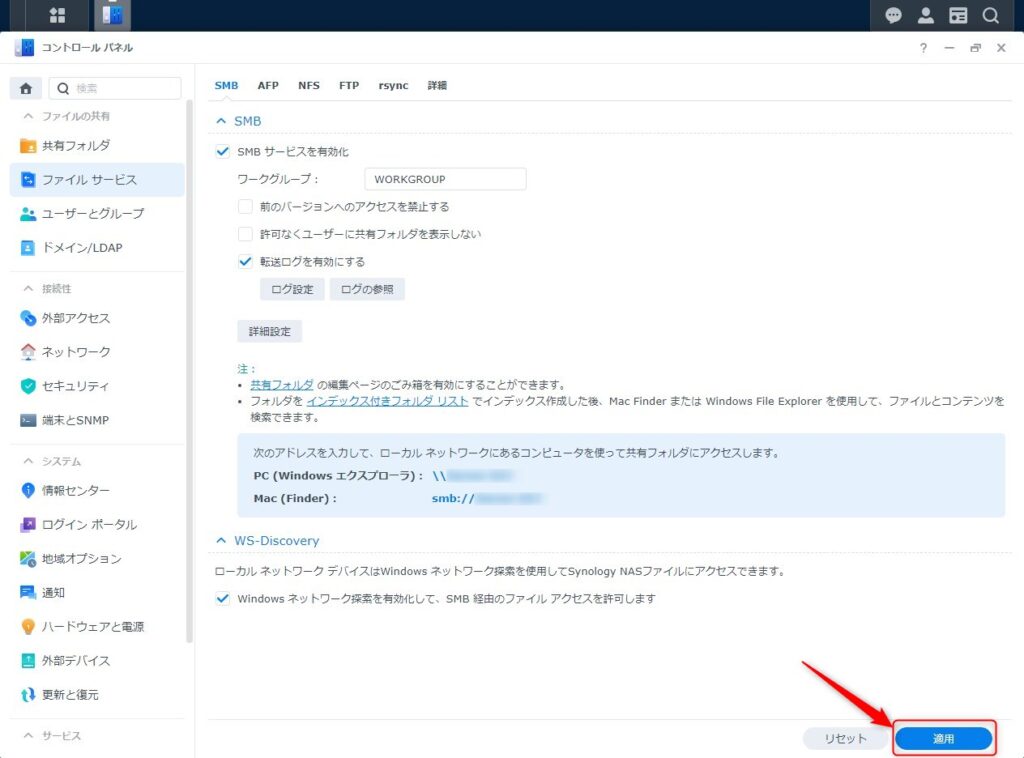The height and width of the screenshot is (758, 1024).
Task: Open セキュリティ settings
Action: point(97,386)
